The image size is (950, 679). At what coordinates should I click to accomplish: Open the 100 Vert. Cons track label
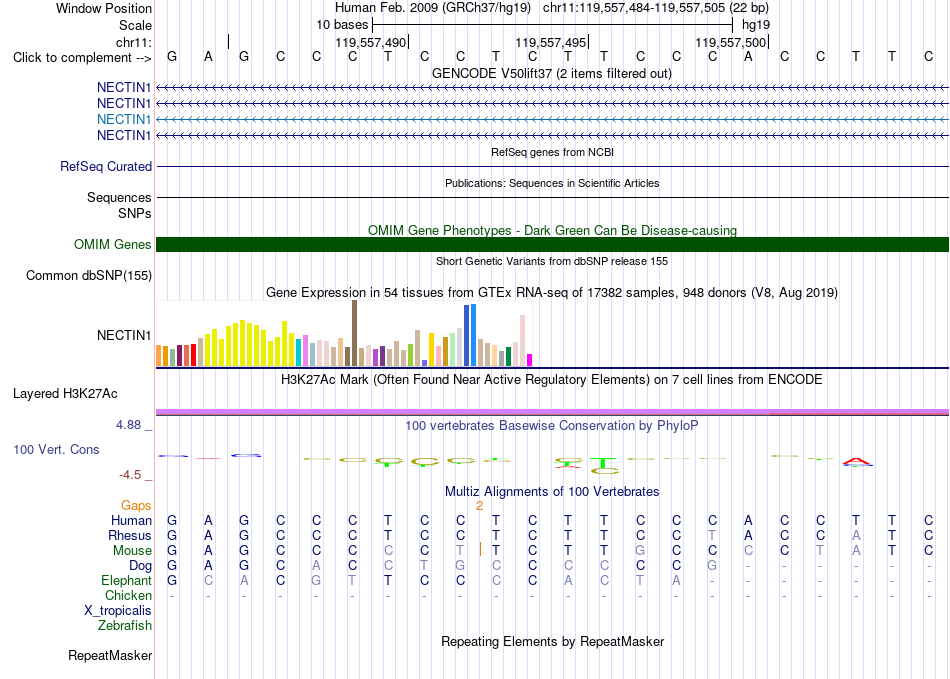pos(56,449)
